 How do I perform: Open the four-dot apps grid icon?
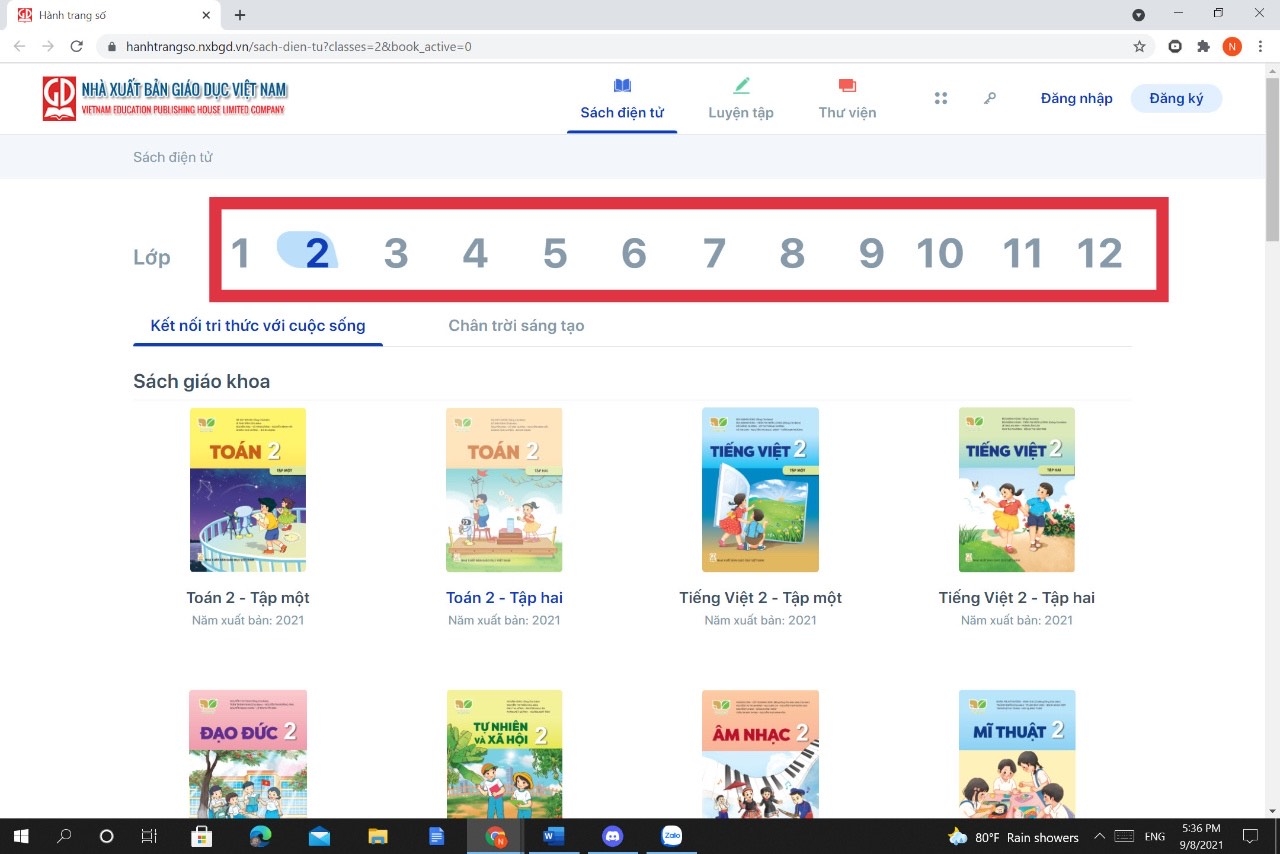(x=940, y=98)
